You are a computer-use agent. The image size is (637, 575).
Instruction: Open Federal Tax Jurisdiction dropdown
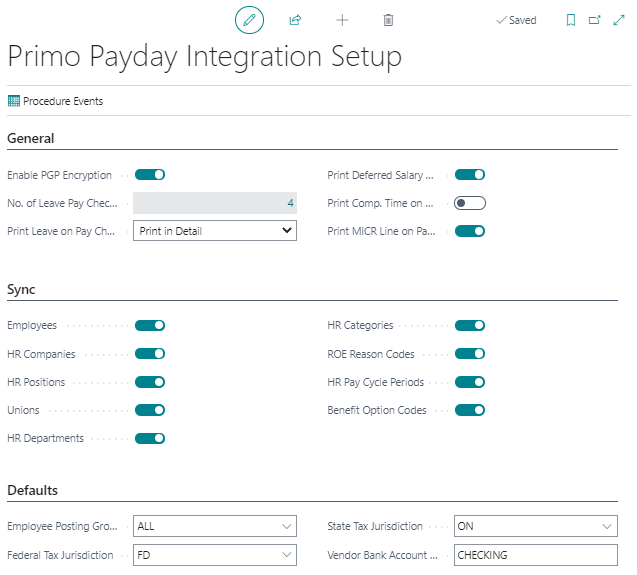215,555
